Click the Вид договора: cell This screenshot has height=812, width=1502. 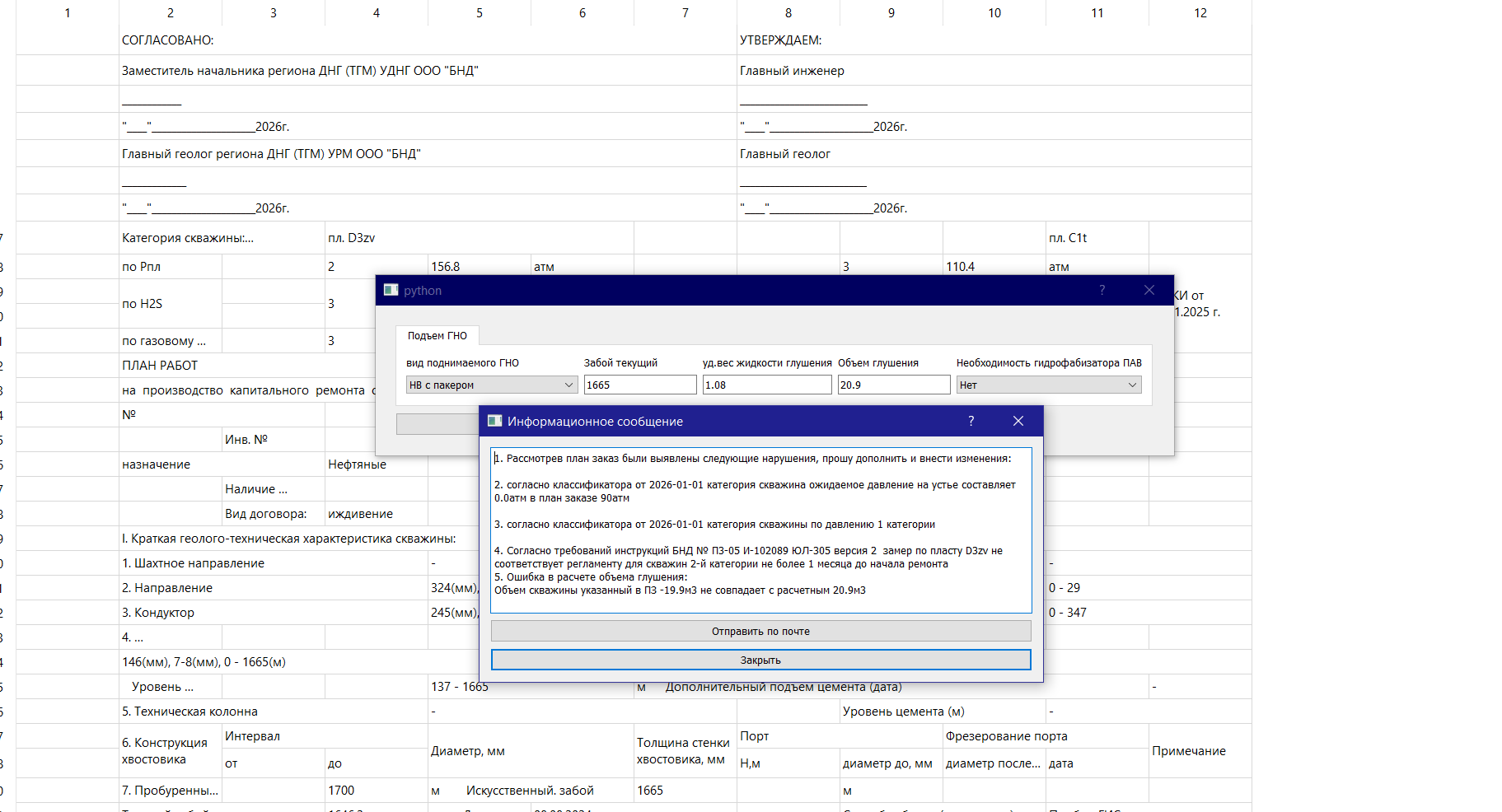click(x=274, y=514)
